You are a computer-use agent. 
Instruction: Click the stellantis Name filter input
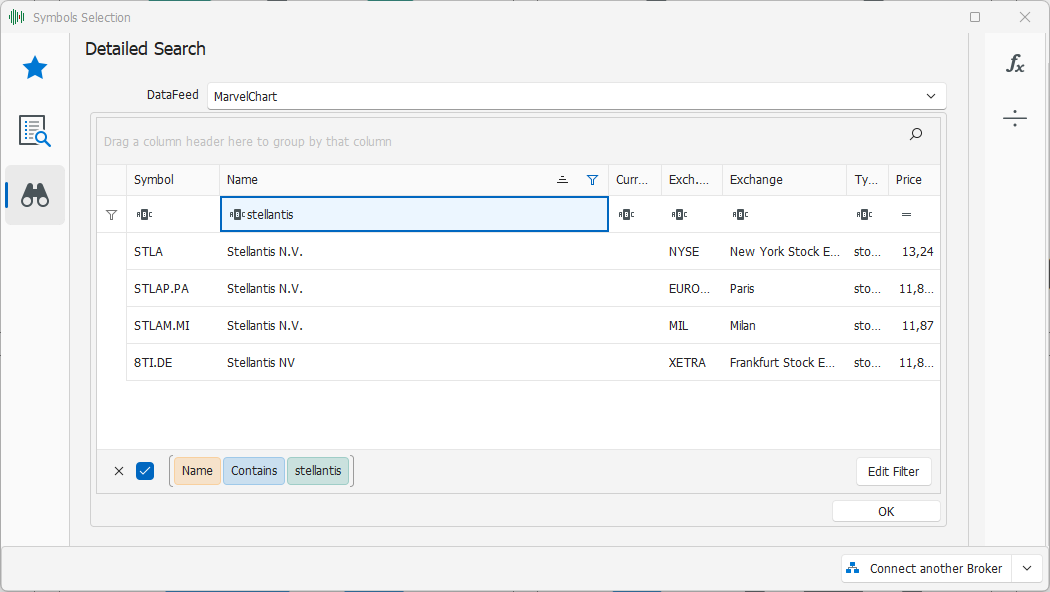(414, 214)
